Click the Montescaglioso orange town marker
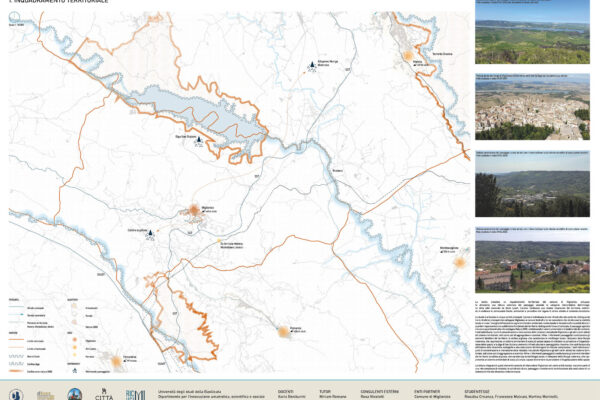600x400 pixels. pos(460,263)
